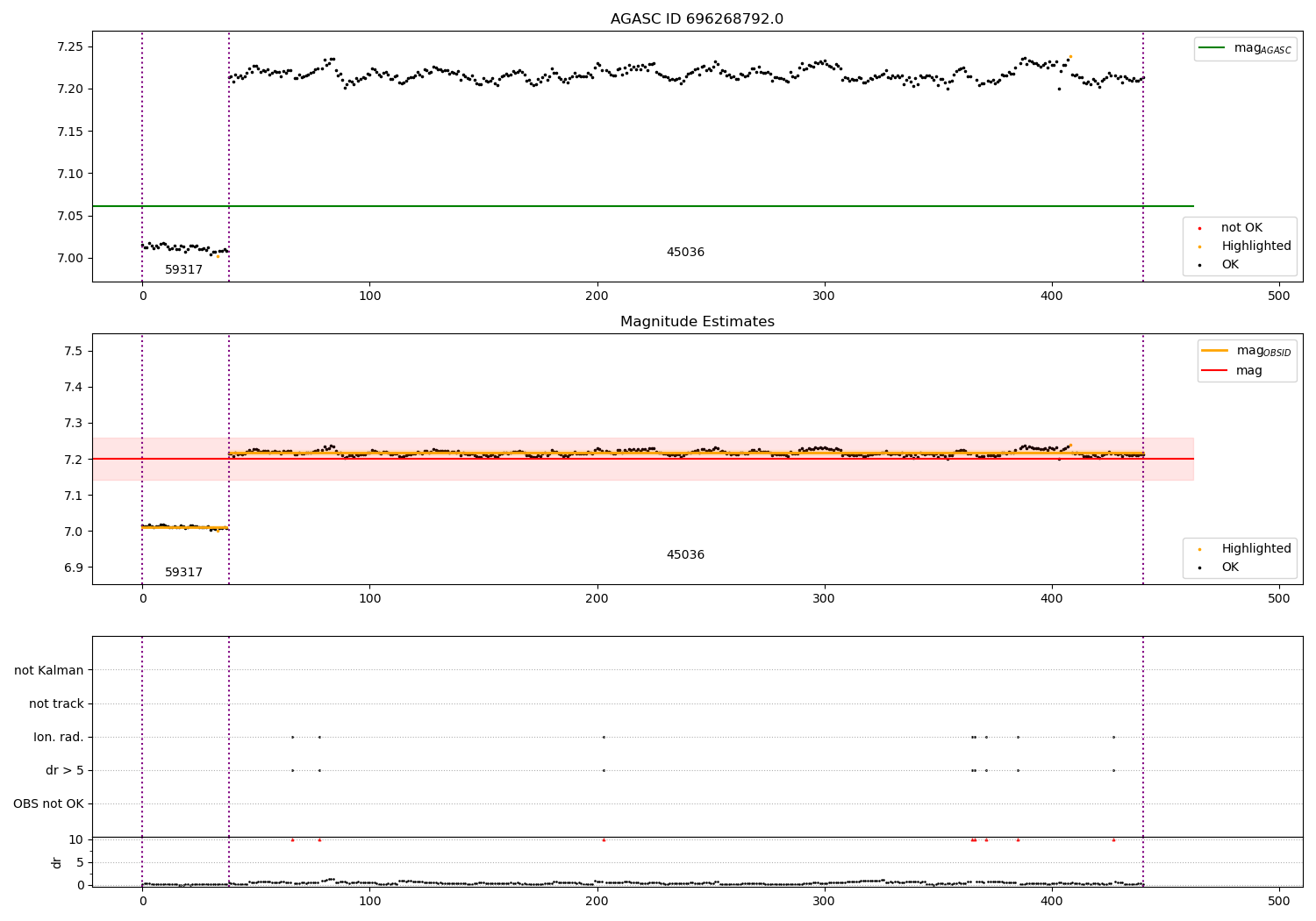Click the 'dr > 5' dot near x=427
Image resolution: width=1316 pixels, height=921 pixels.
pos(1113,770)
